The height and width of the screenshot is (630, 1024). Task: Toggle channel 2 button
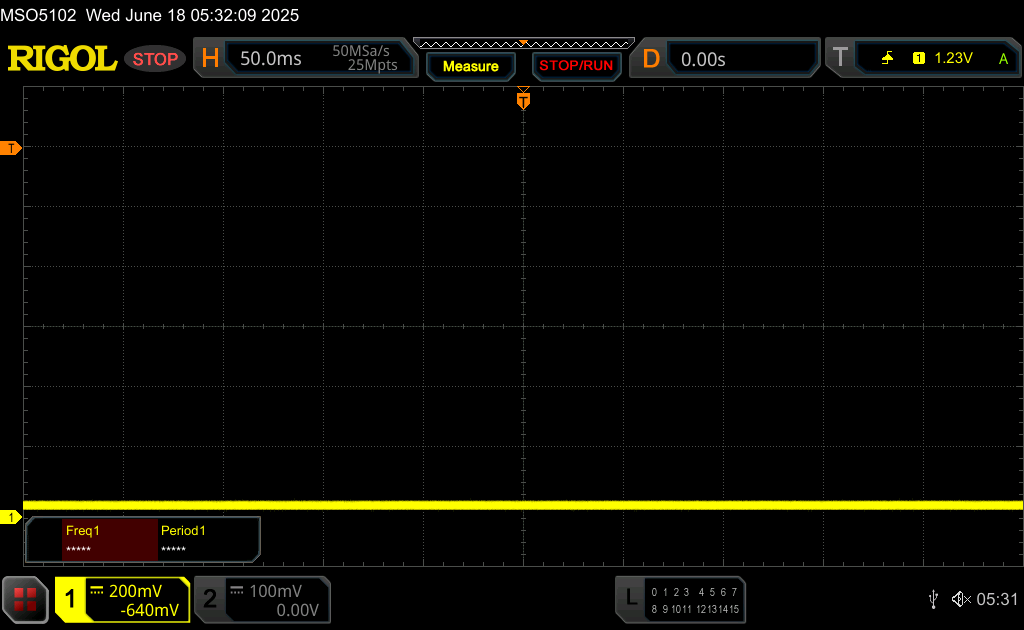(x=210, y=599)
